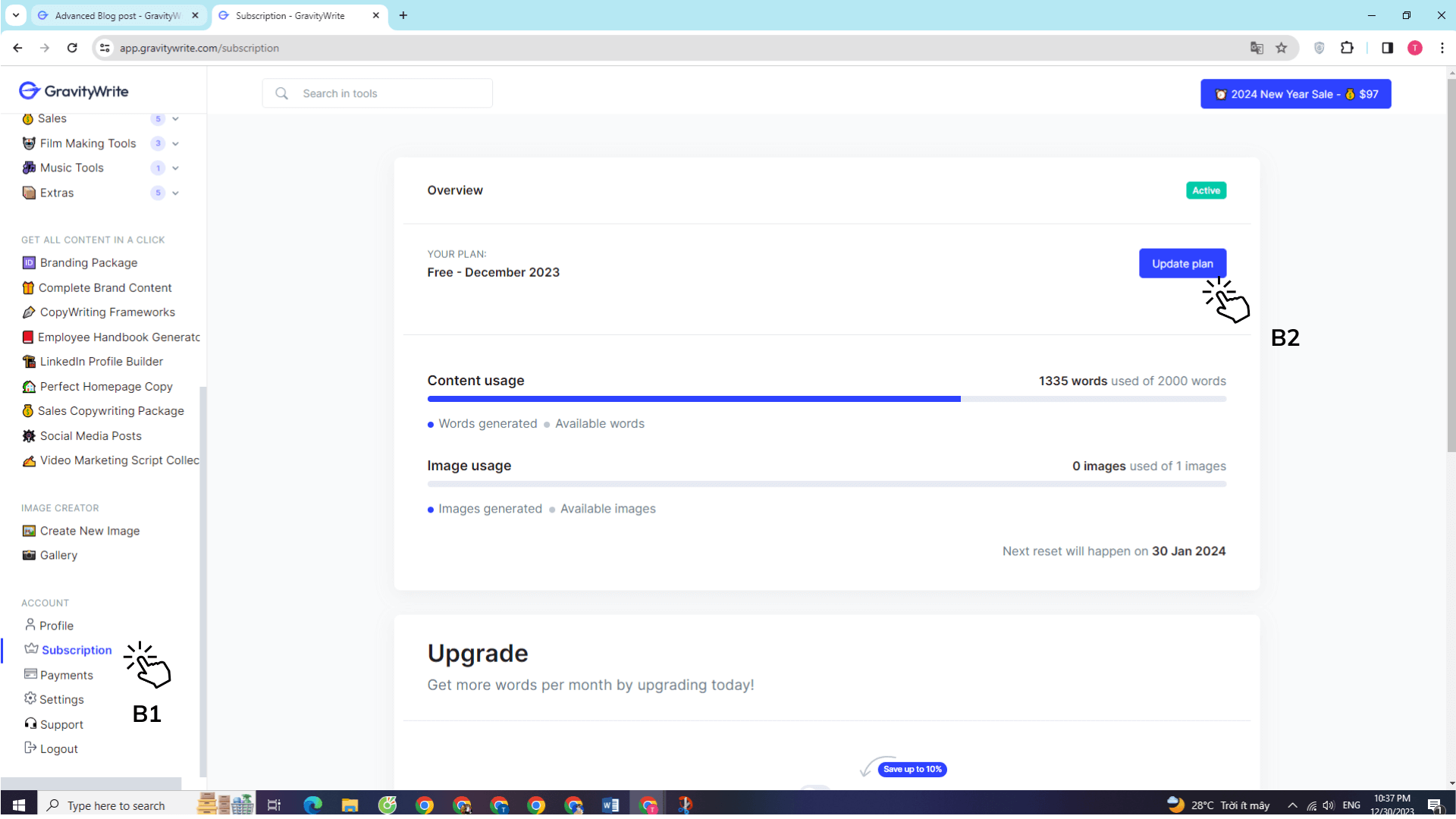
Task: Open the browser Extensions puzzle icon
Action: pyautogui.click(x=1347, y=48)
